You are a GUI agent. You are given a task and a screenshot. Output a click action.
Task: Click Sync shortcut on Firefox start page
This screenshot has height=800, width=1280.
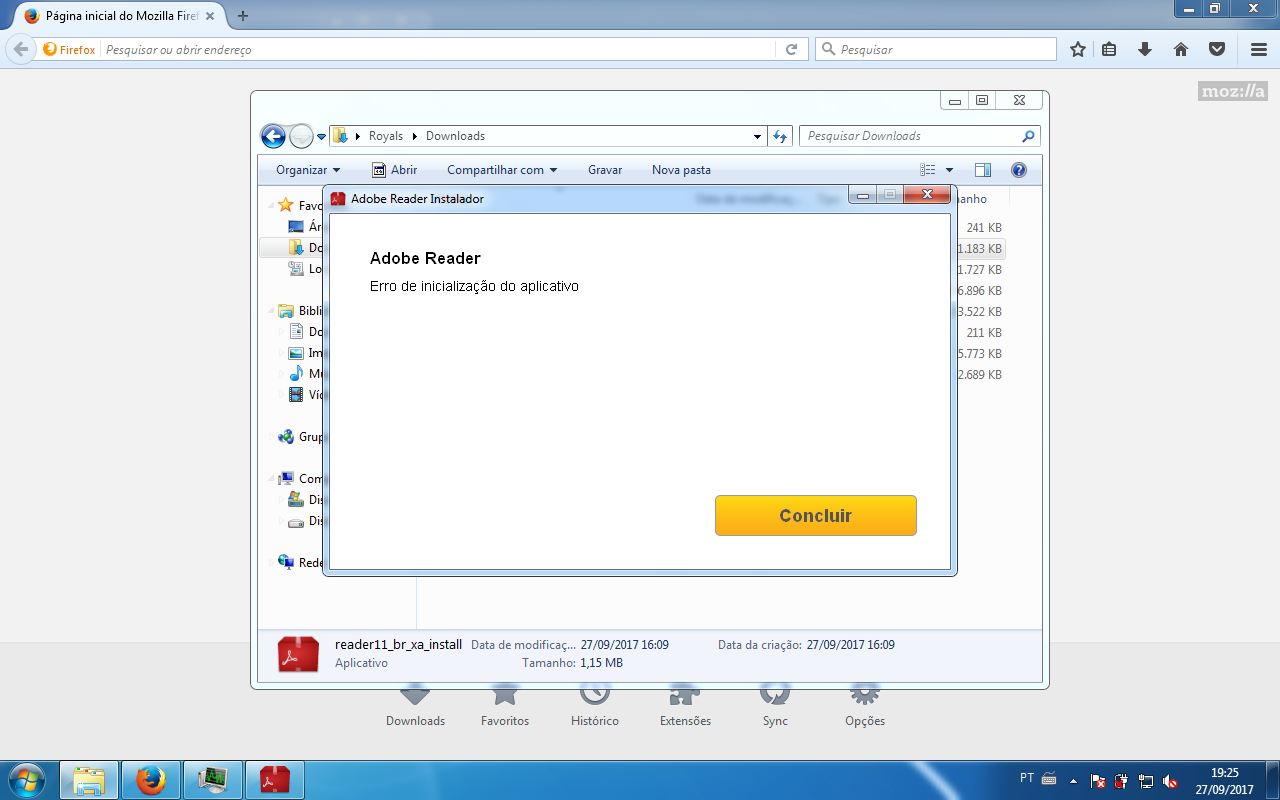[775, 707]
